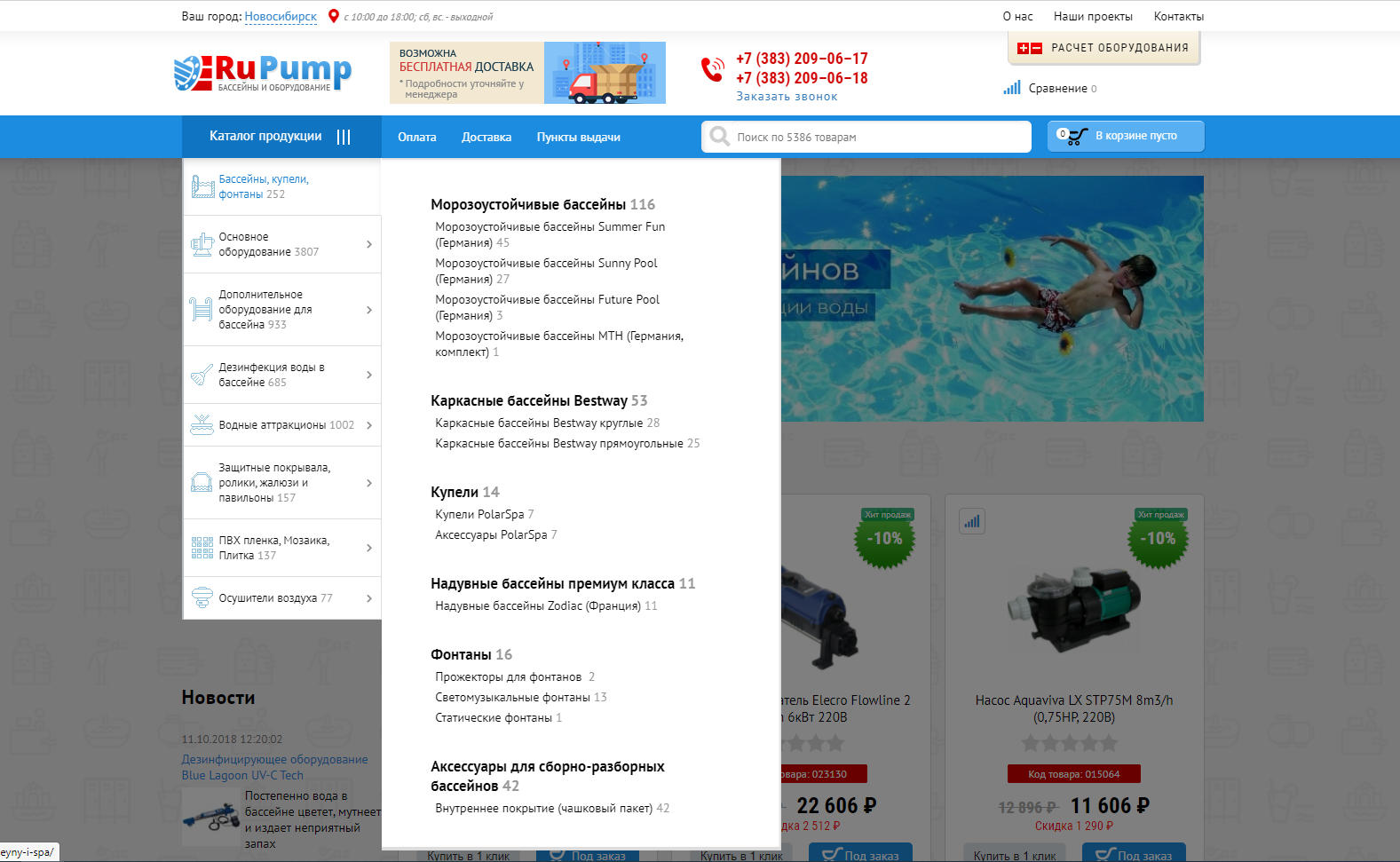Screen dimensions: 1400x862
Task: Expand ПВХ пленка, Мозаика, Плитка arrow
Action: click(369, 548)
